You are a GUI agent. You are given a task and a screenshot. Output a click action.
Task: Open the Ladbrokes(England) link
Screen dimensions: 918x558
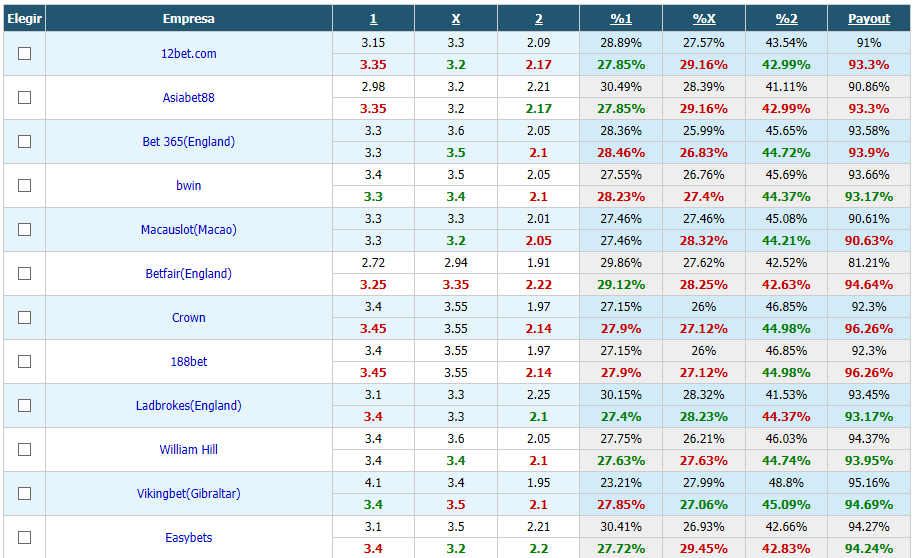(x=189, y=405)
